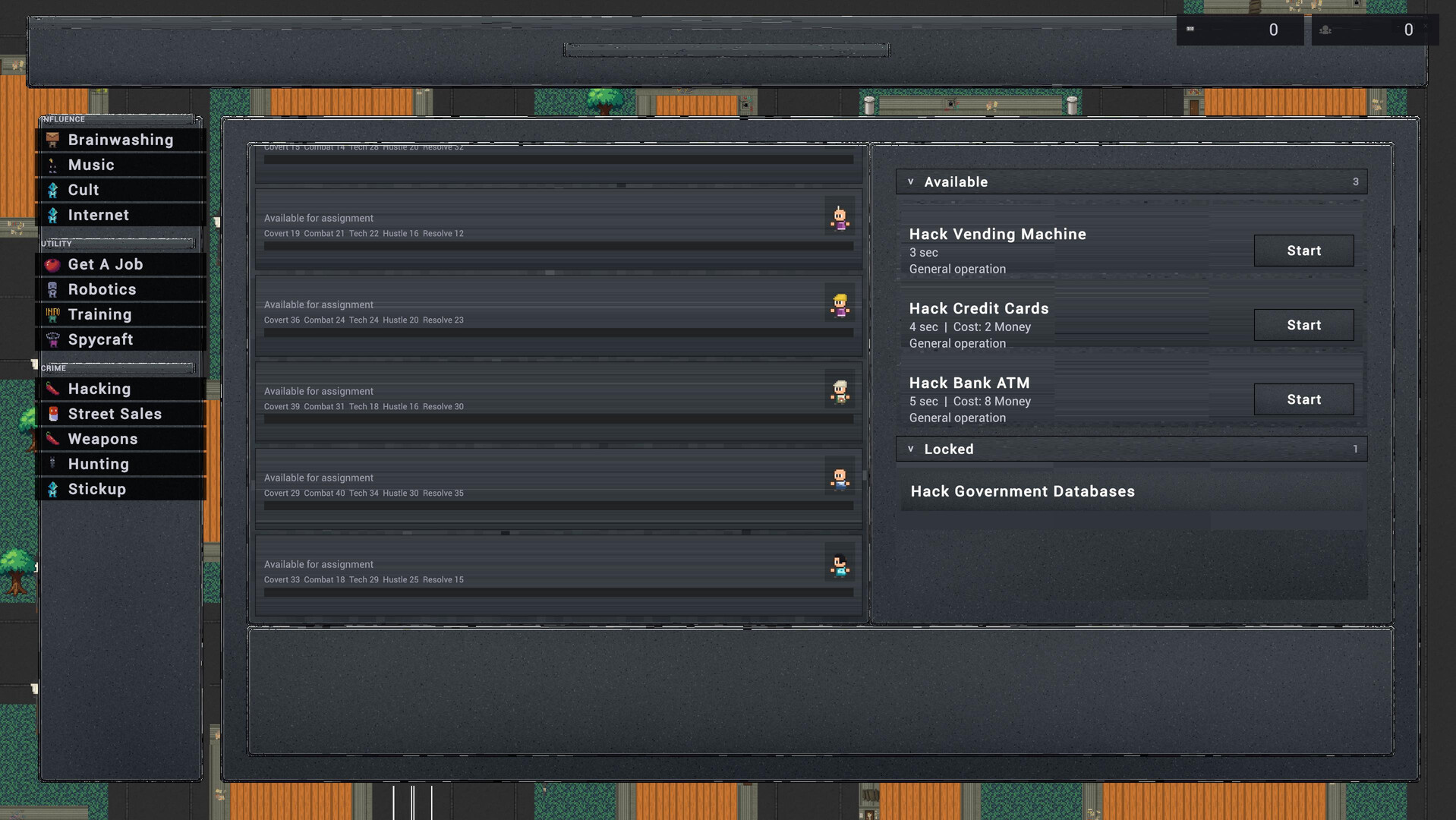This screenshot has height=820, width=1456.
Task: Open the Stickup crime category
Action: (97, 489)
